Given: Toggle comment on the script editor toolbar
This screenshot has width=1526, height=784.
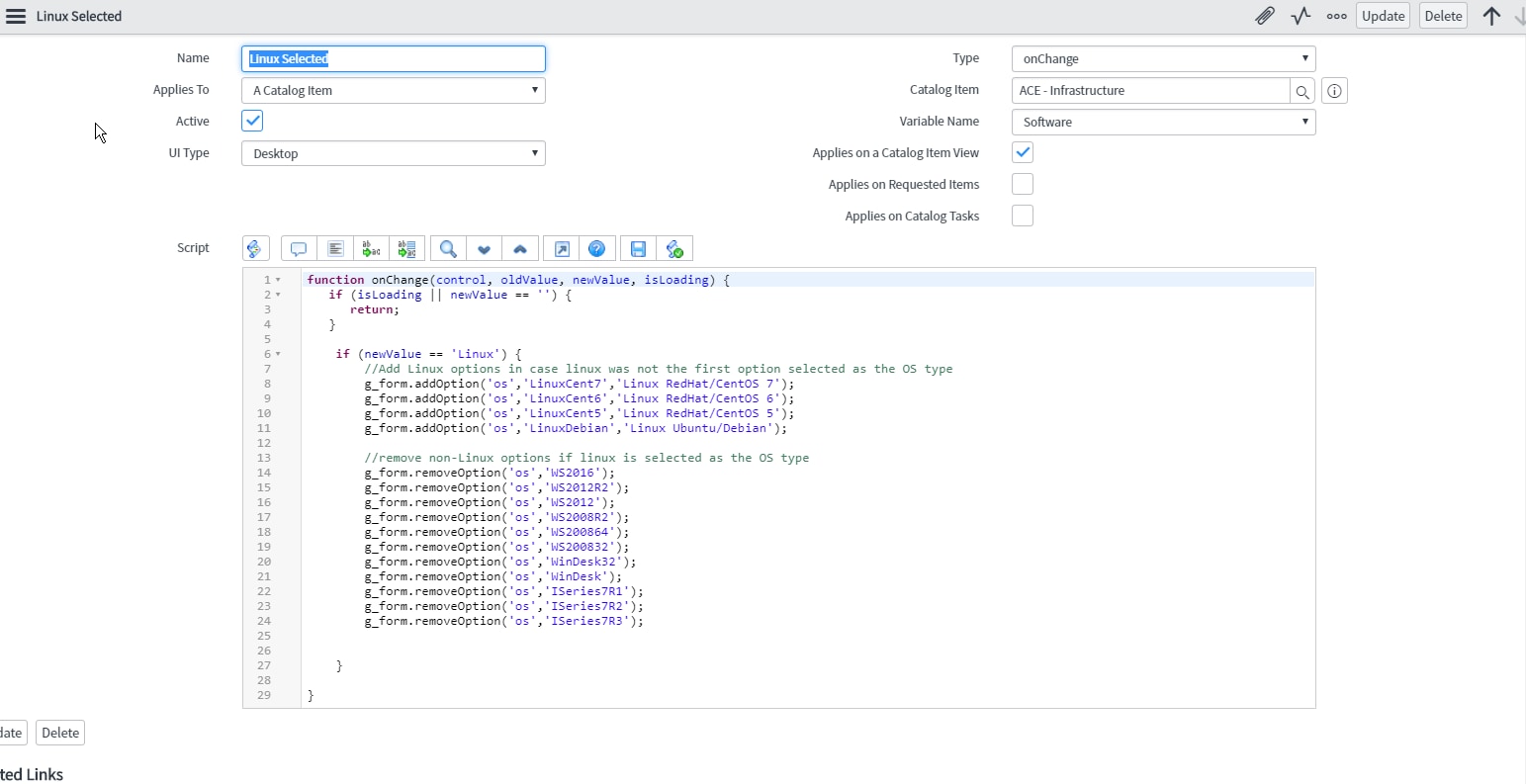Looking at the screenshot, I should pyautogui.click(x=298, y=249).
